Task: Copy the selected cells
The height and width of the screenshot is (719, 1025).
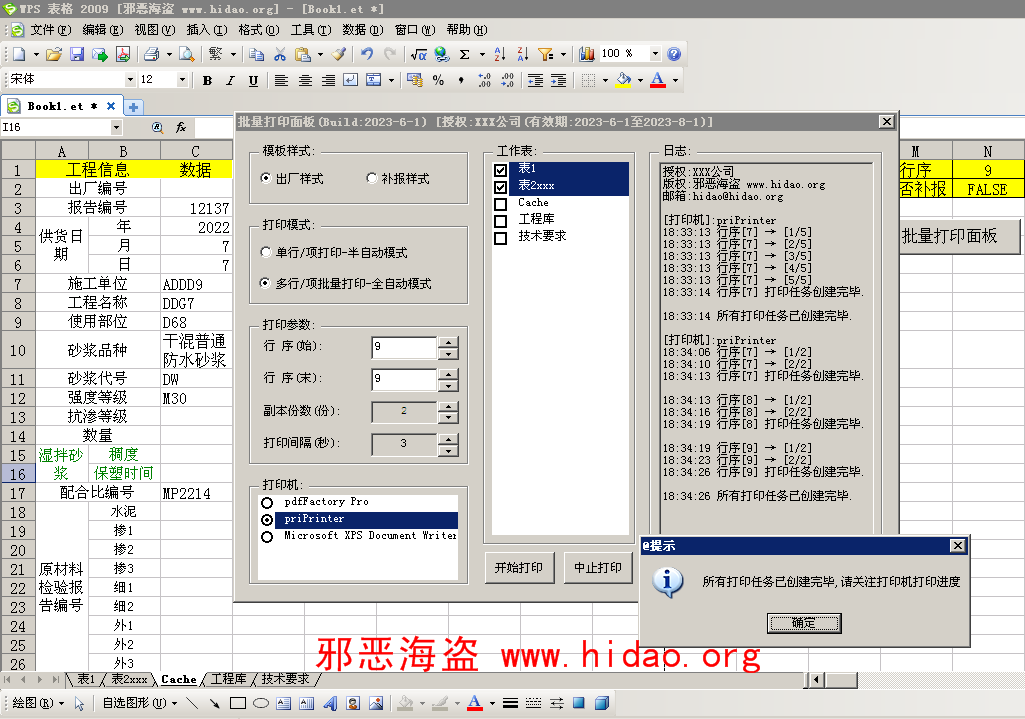Action: (257, 54)
